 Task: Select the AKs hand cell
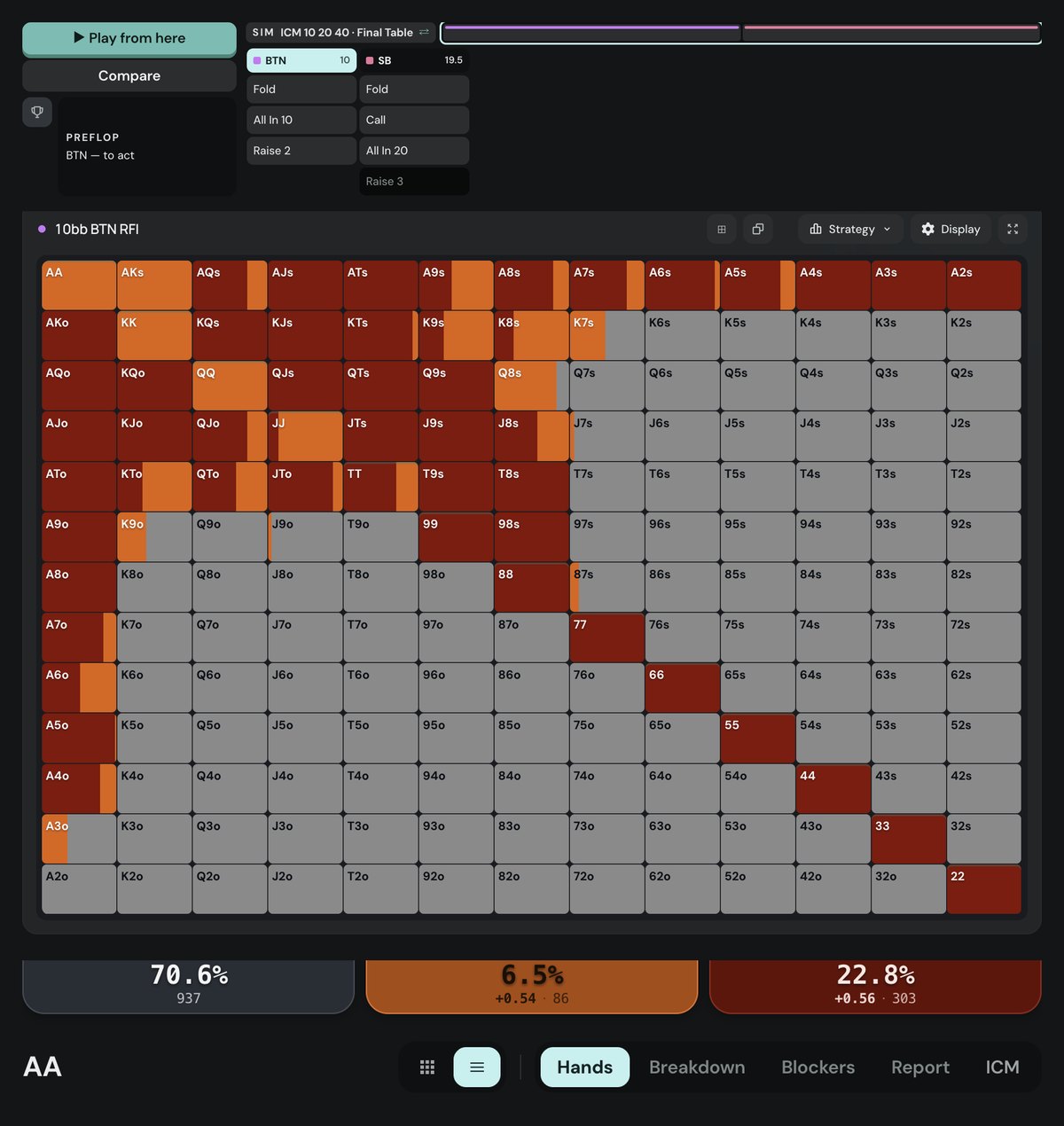click(154, 285)
